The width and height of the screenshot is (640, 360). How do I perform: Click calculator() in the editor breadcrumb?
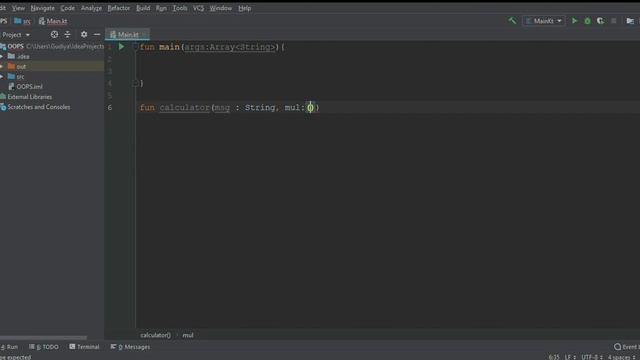click(x=155, y=335)
